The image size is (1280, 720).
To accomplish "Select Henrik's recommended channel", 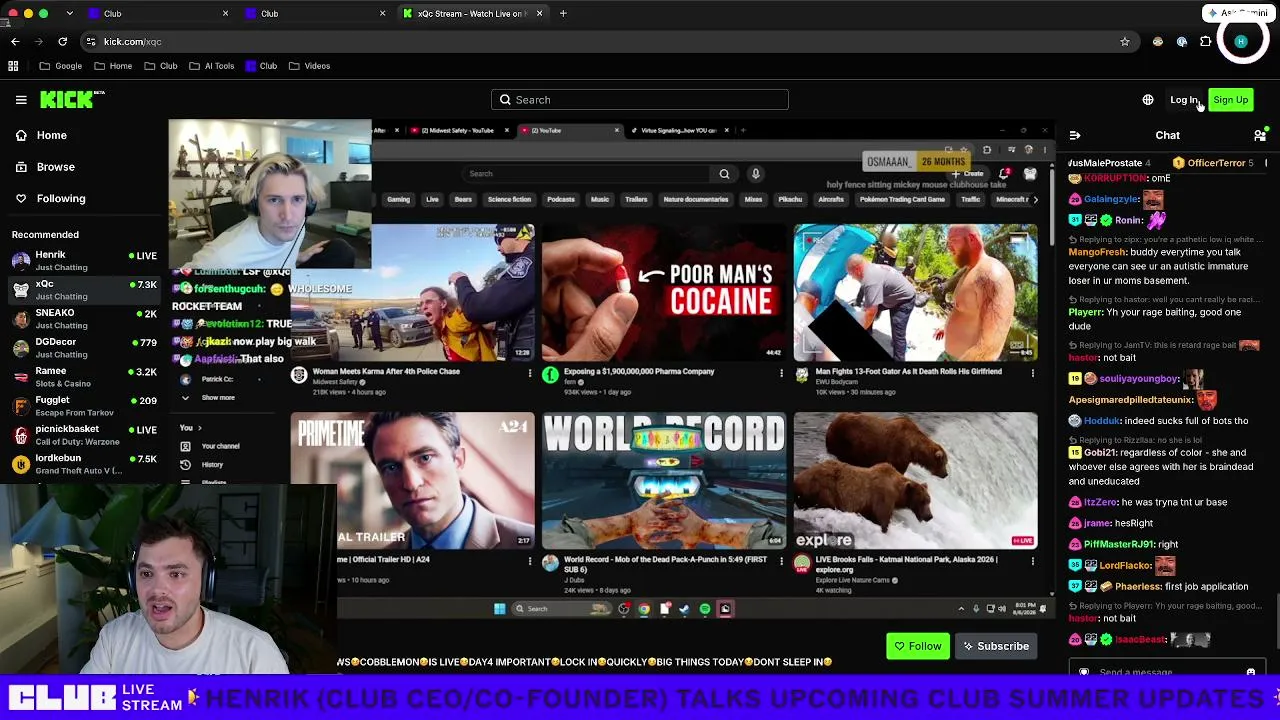I will pyautogui.click(x=84, y=260).
